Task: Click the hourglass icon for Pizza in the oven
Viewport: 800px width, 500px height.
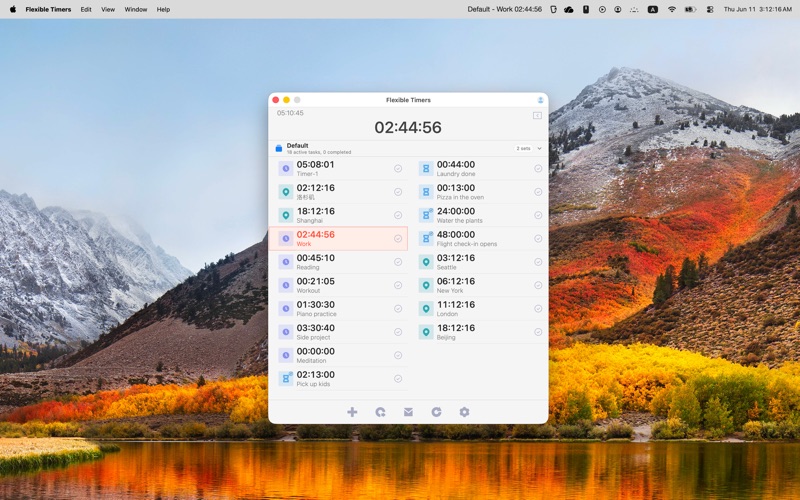Action: 426,192
